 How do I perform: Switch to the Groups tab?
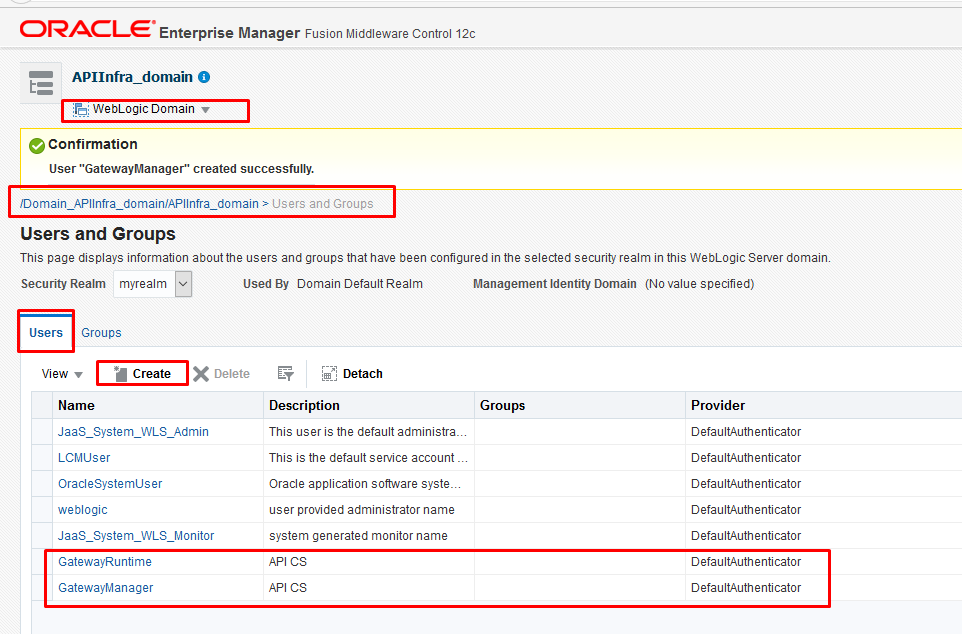pos(101,332)
